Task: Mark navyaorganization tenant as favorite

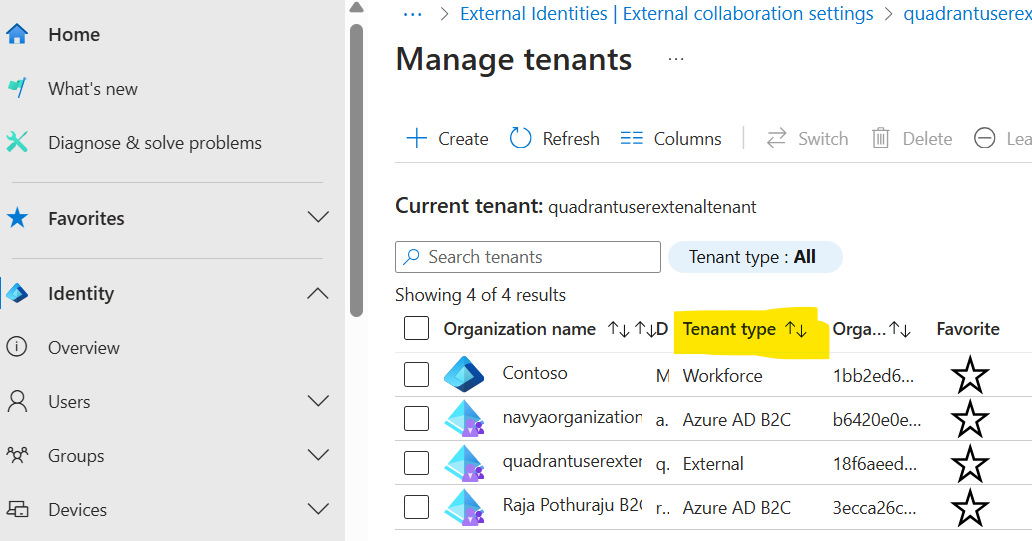Action: [x=970, y=419]
